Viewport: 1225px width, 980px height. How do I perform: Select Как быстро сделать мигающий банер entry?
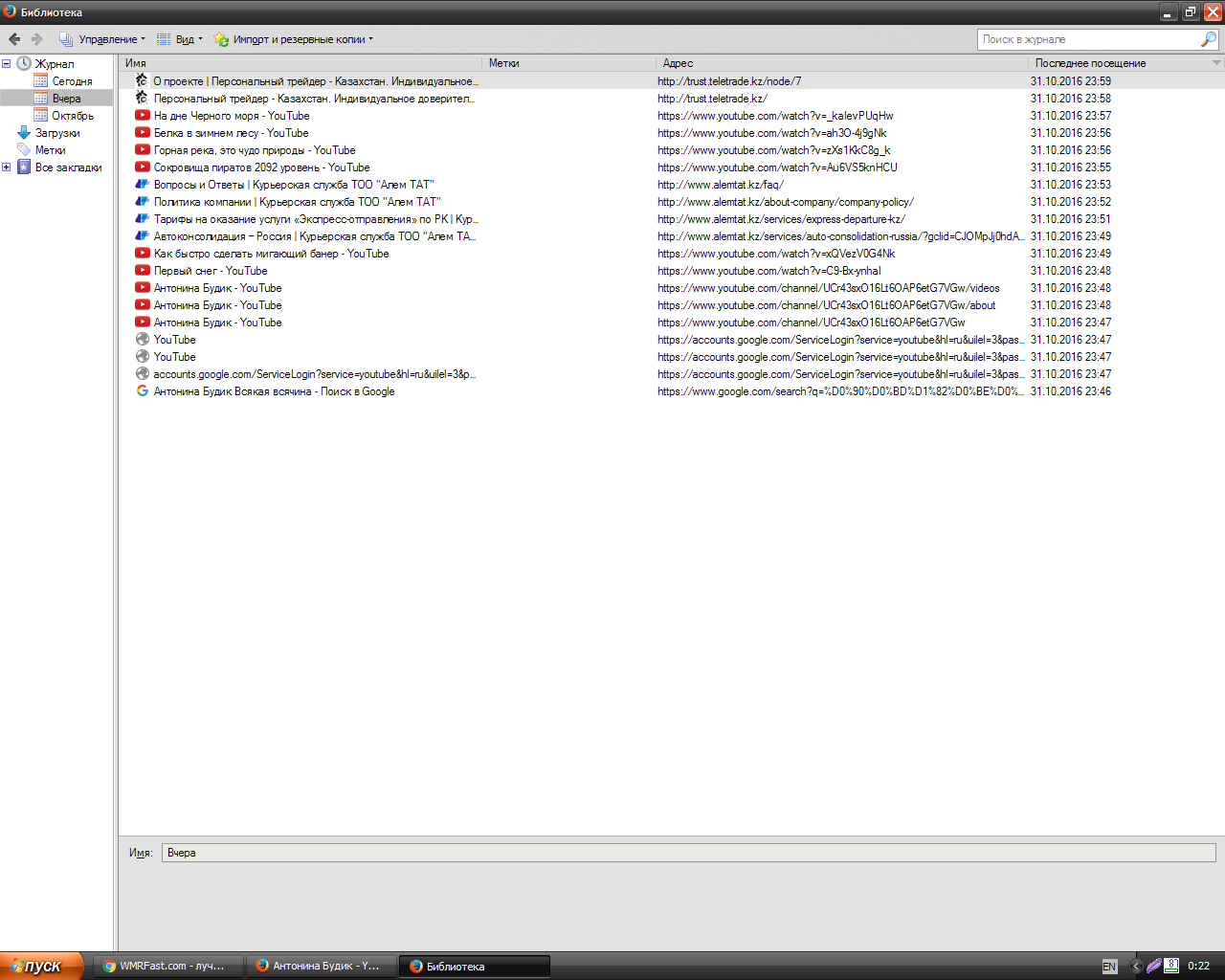(x=672, y=254)
